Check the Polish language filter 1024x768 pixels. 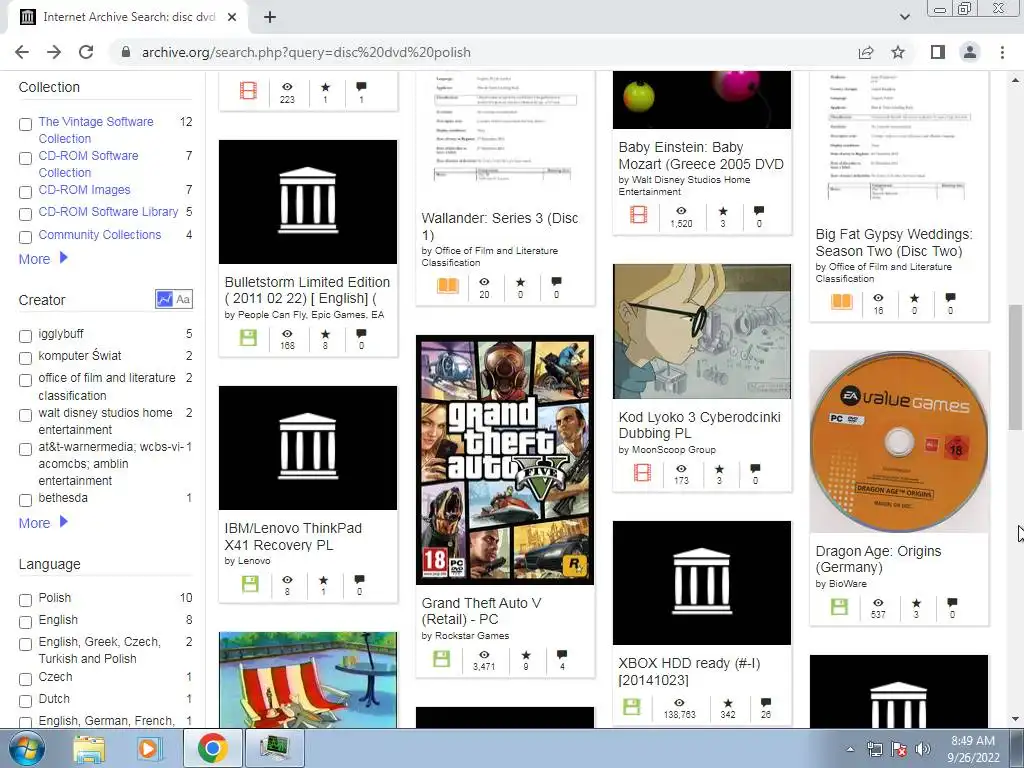click(x=25, y=600)
